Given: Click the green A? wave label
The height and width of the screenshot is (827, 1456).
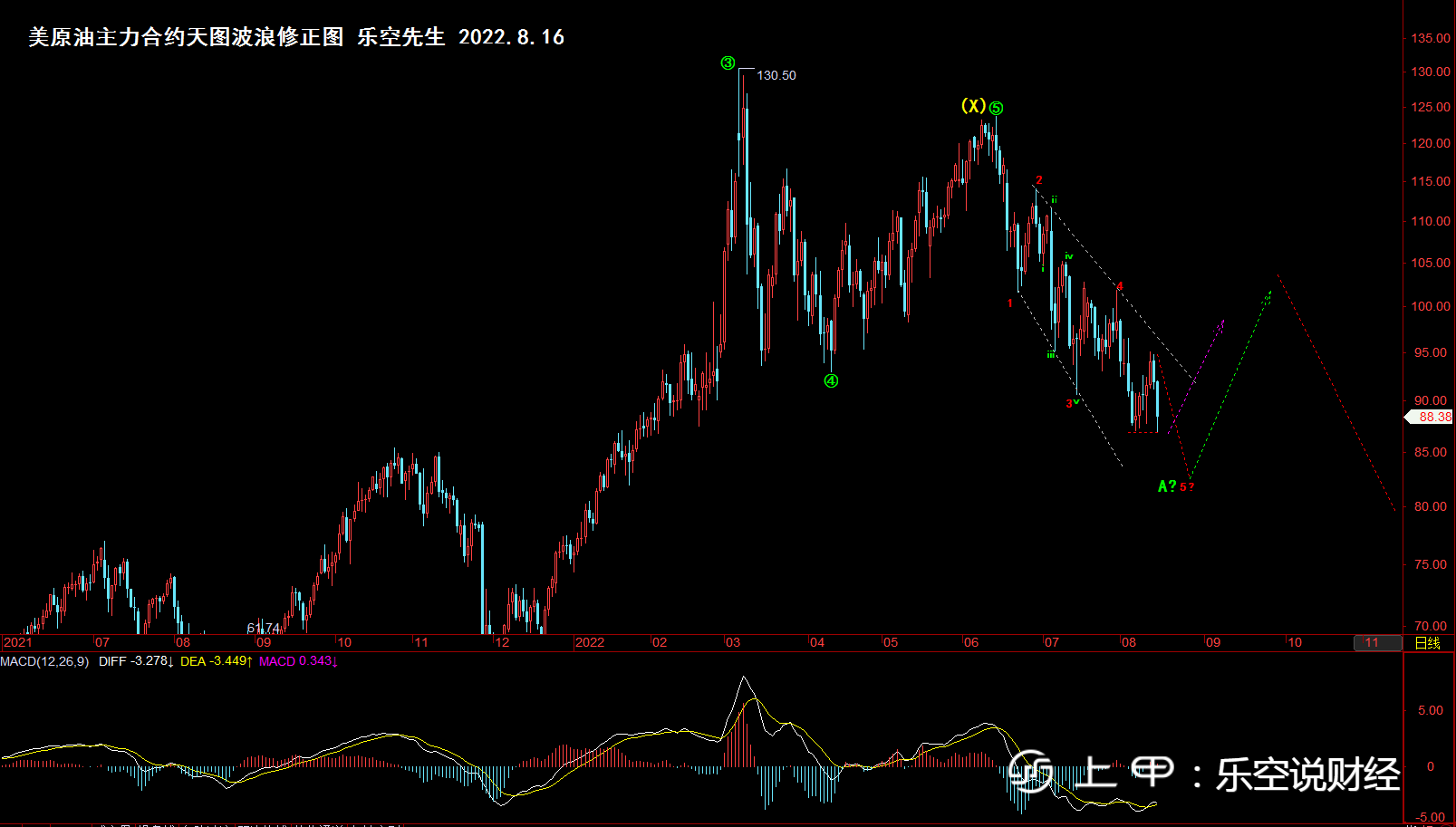Looking at the screenshot, I should point(1167,486).
